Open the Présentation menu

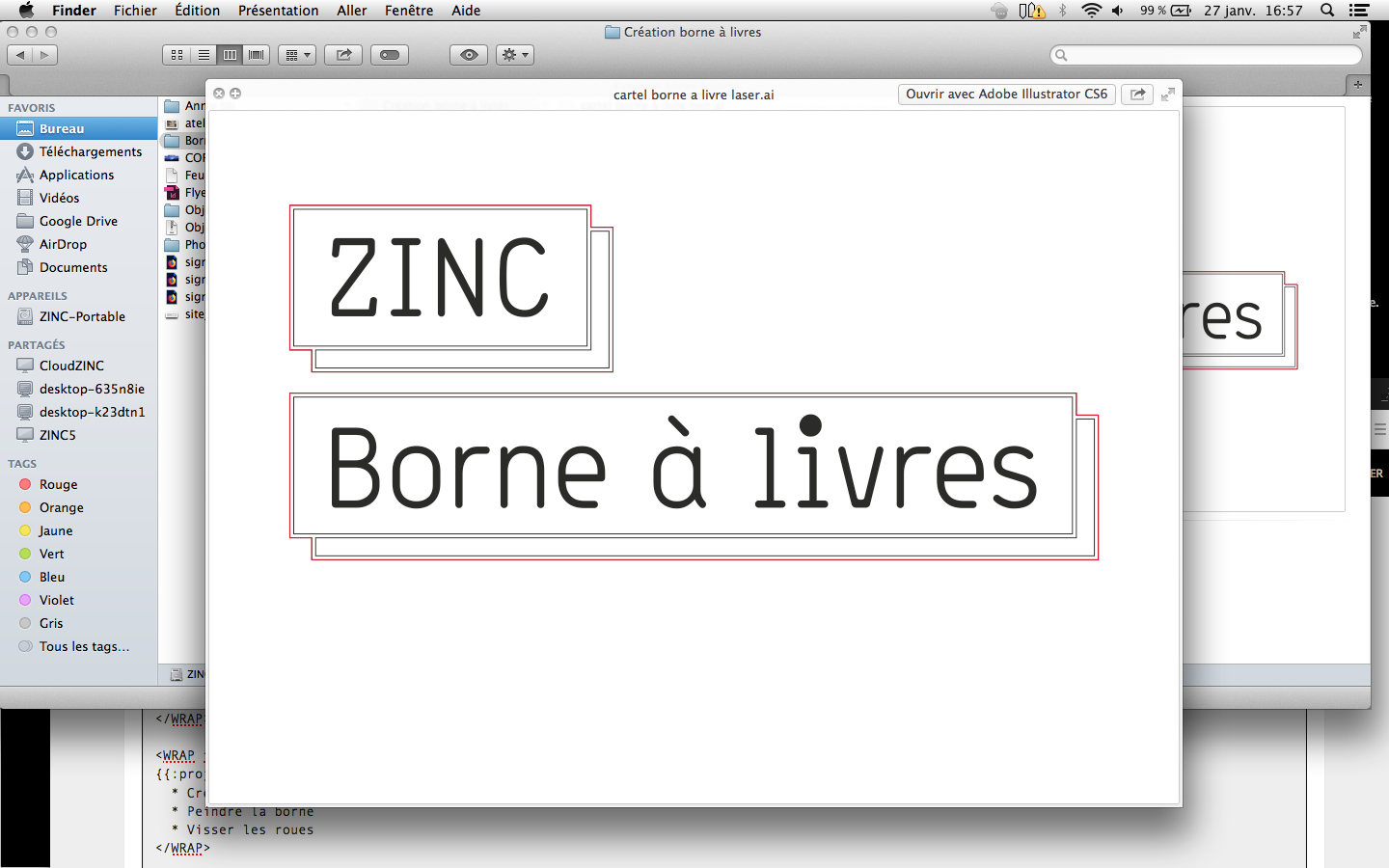click(x=279, y=11)
